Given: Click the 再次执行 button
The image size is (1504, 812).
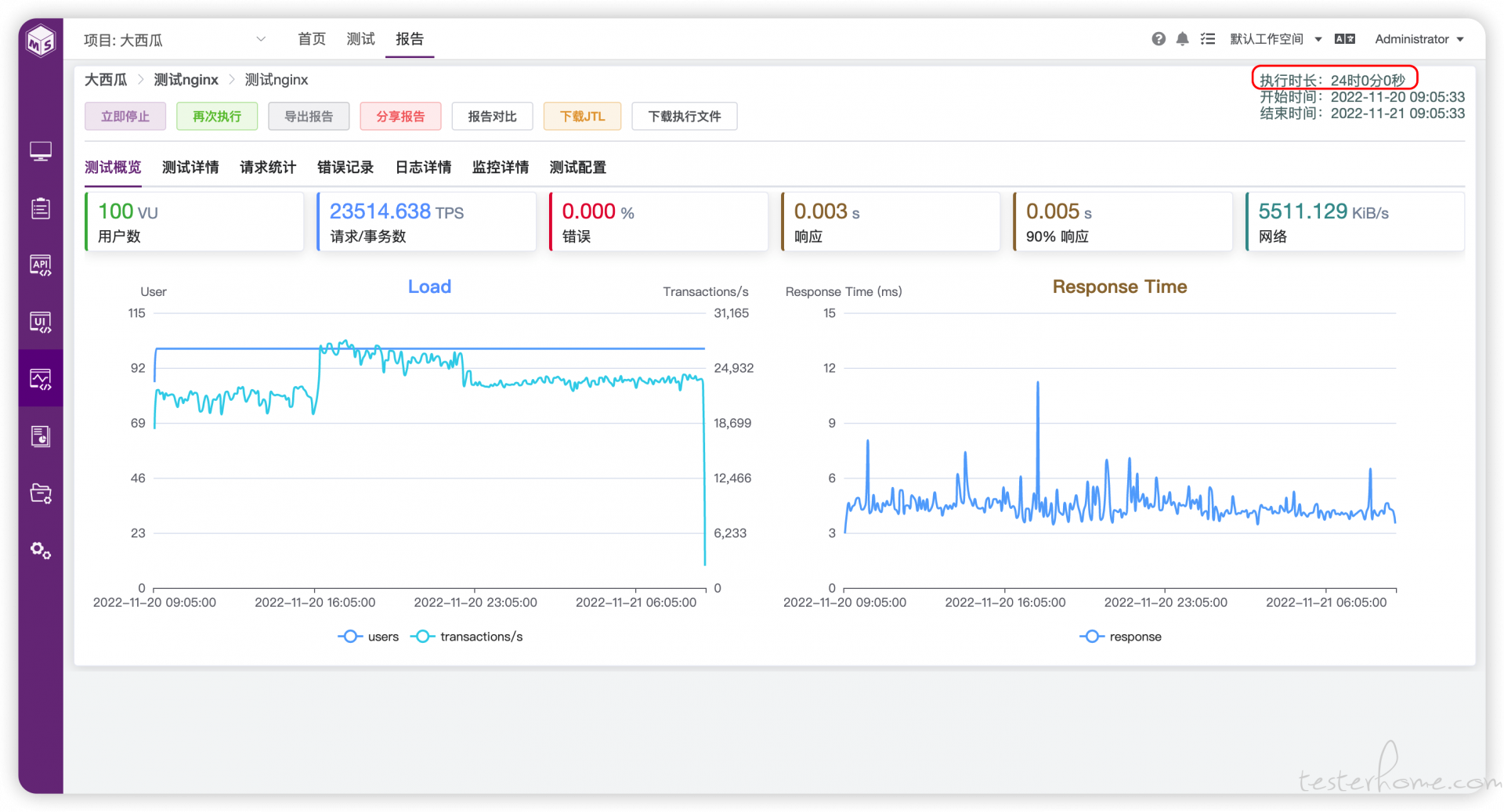Looking at the screenshot, I should coord(217,116).
